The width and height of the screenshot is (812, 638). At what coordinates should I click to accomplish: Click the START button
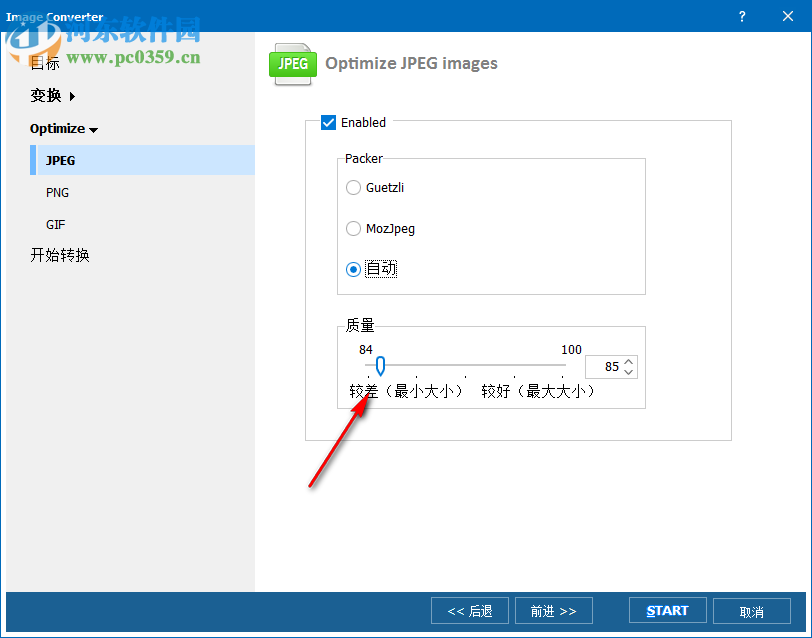click(667, 610)
